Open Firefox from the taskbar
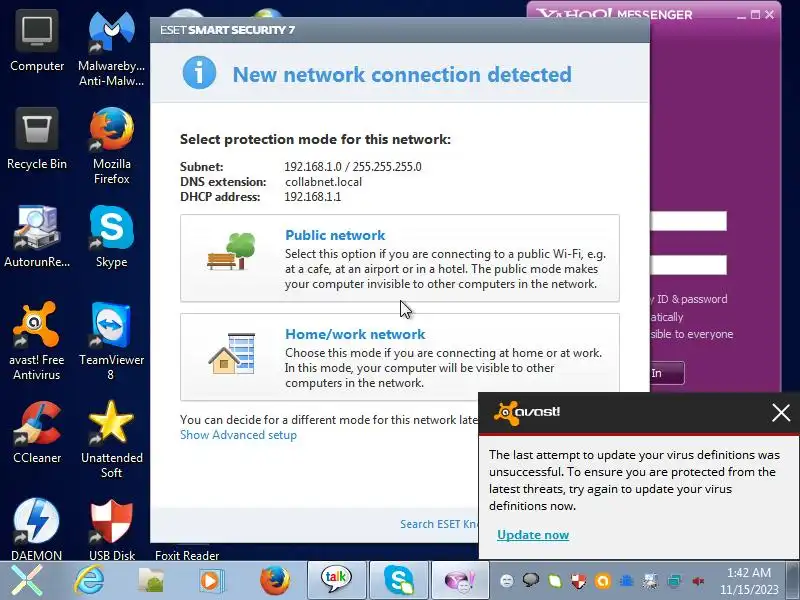This screenshot has width=800, height=600. (x=274, y=581)
